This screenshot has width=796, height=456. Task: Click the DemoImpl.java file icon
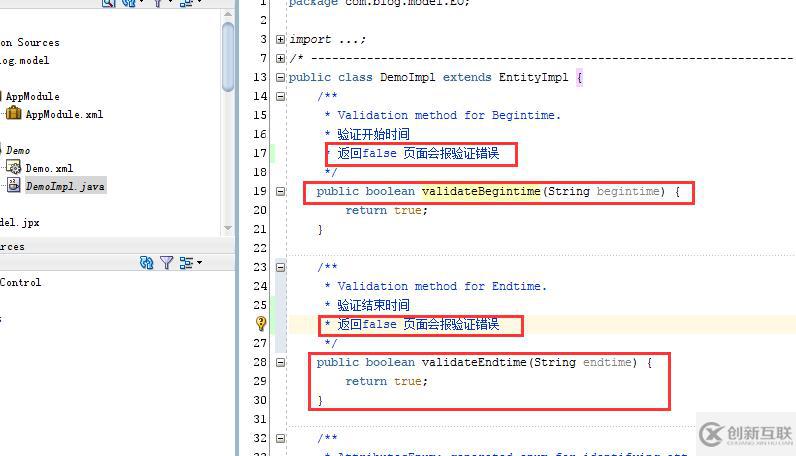(14, 185)
